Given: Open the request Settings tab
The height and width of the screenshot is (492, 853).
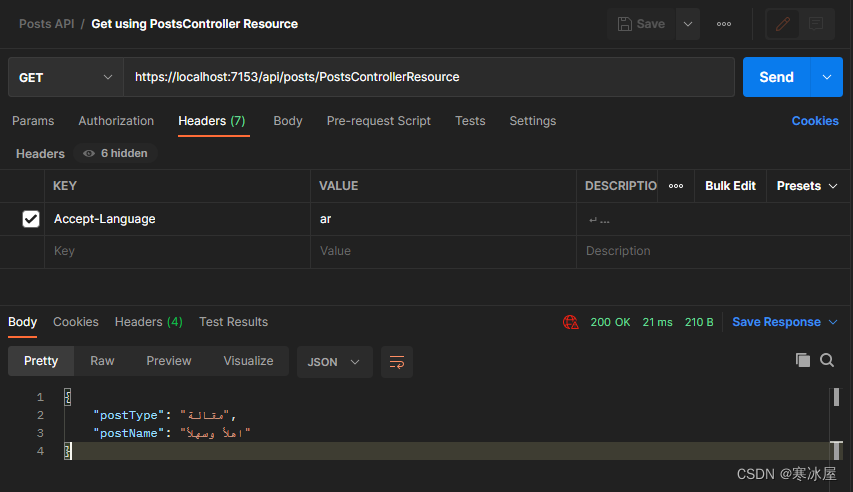Looking at the screenshot, I should 533,121.
